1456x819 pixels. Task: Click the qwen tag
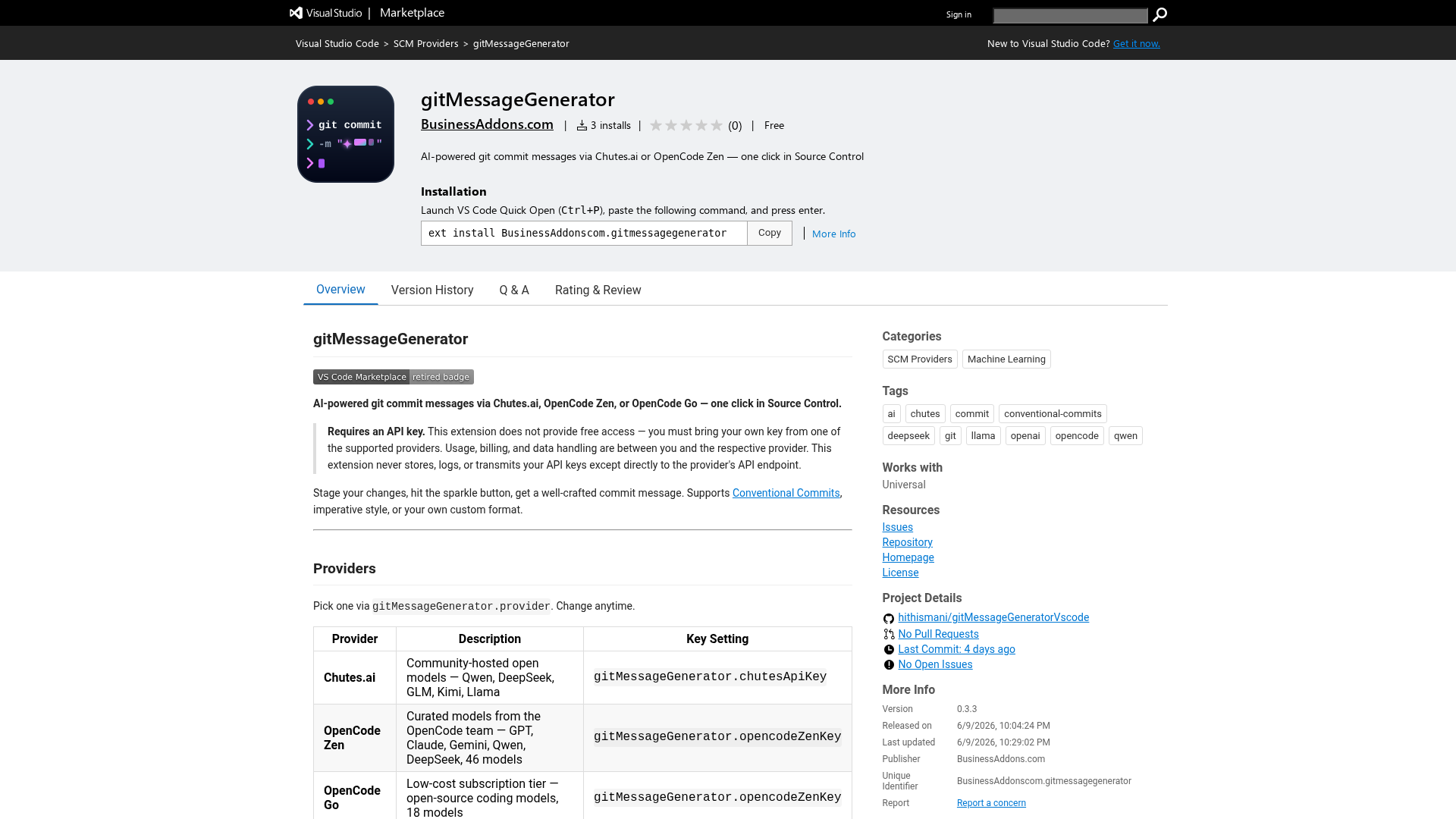1125,436
